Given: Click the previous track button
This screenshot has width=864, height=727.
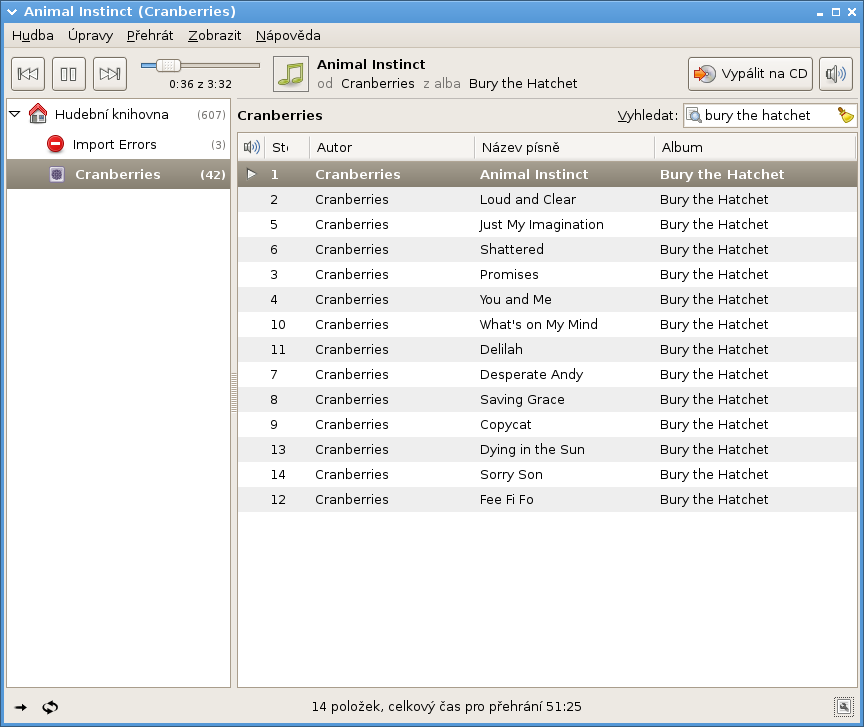Looking at the screenshot, I should (x=28, y=74).
